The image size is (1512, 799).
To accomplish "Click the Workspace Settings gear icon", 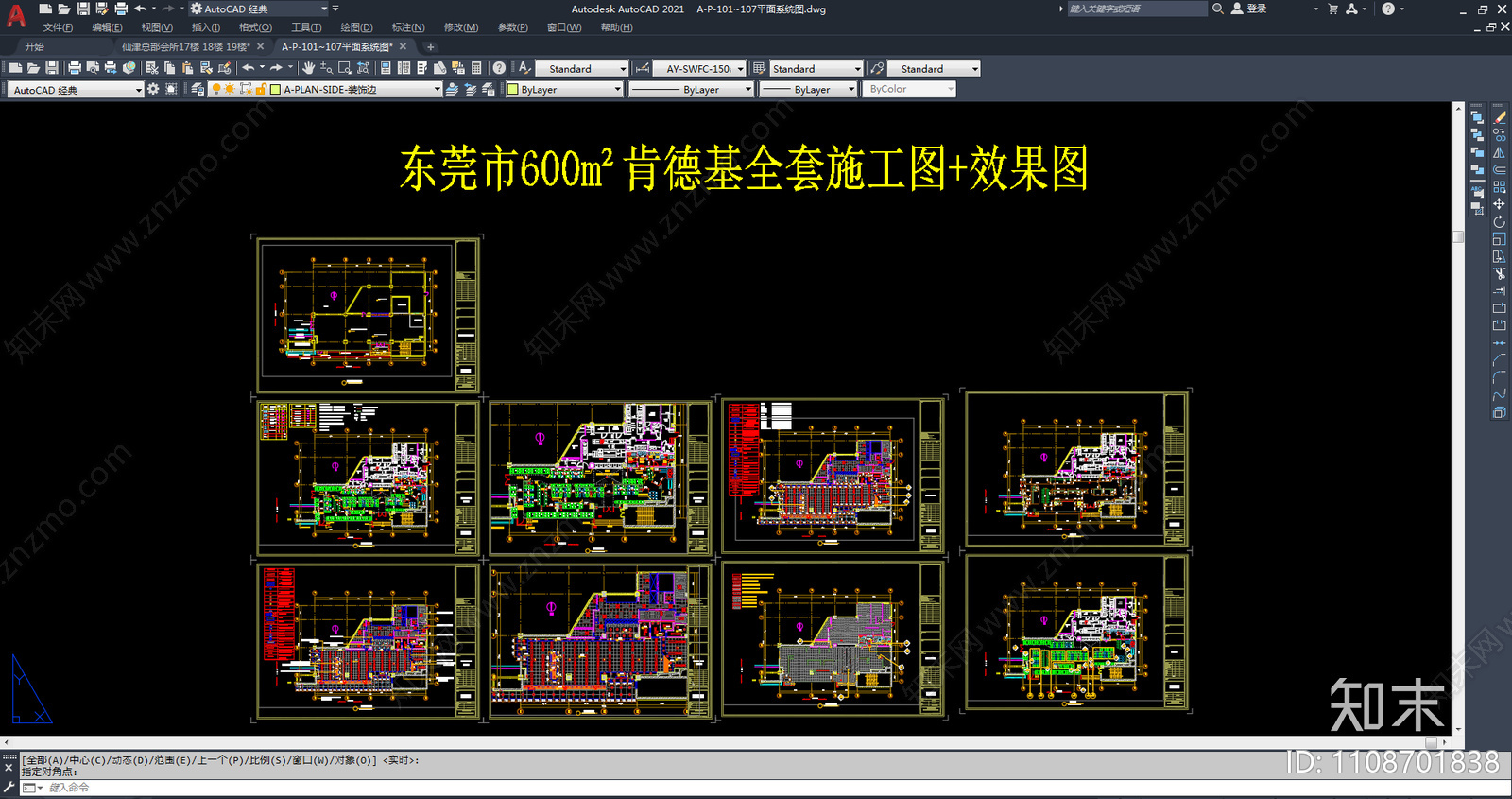I will tap(153, 89).
